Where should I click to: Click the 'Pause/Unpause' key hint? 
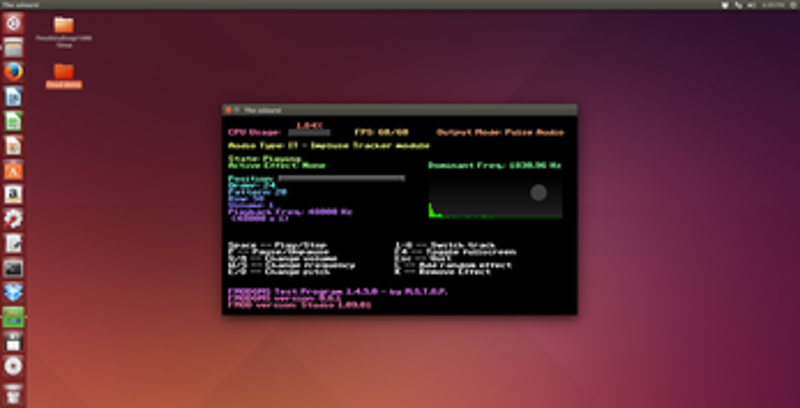coord(279,252)
